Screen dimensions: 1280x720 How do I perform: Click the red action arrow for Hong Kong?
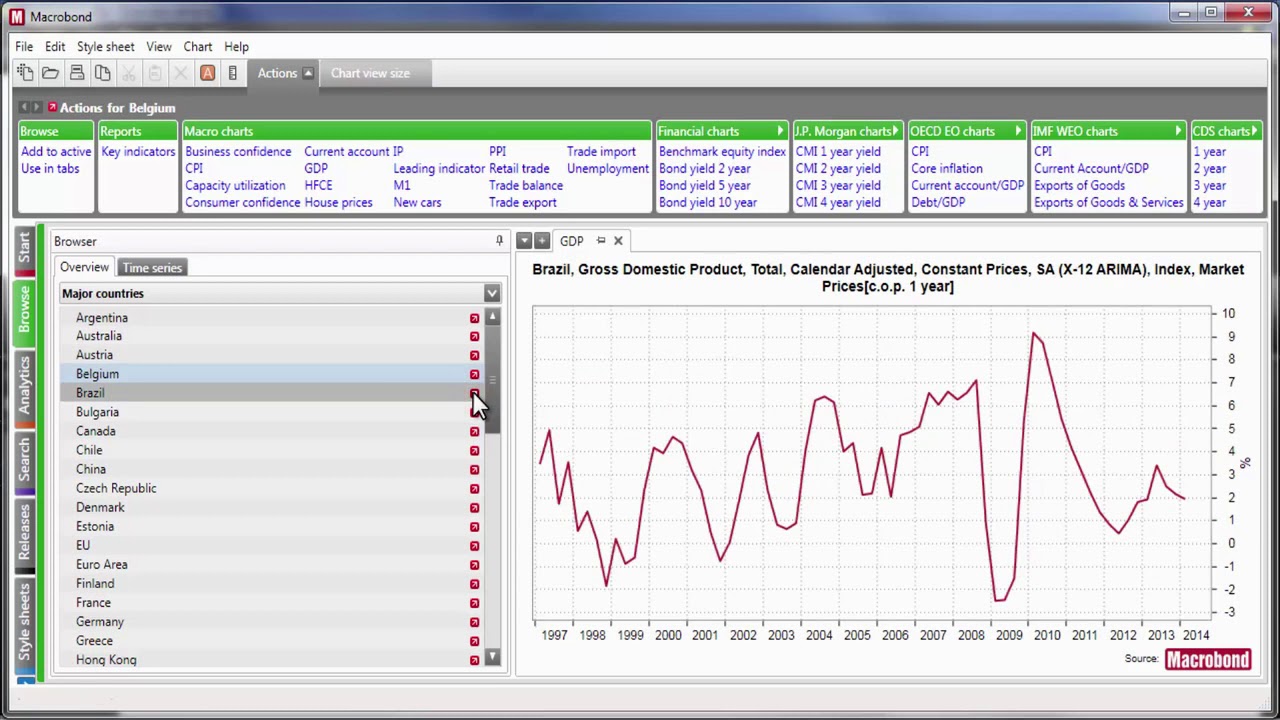(474, 660)
